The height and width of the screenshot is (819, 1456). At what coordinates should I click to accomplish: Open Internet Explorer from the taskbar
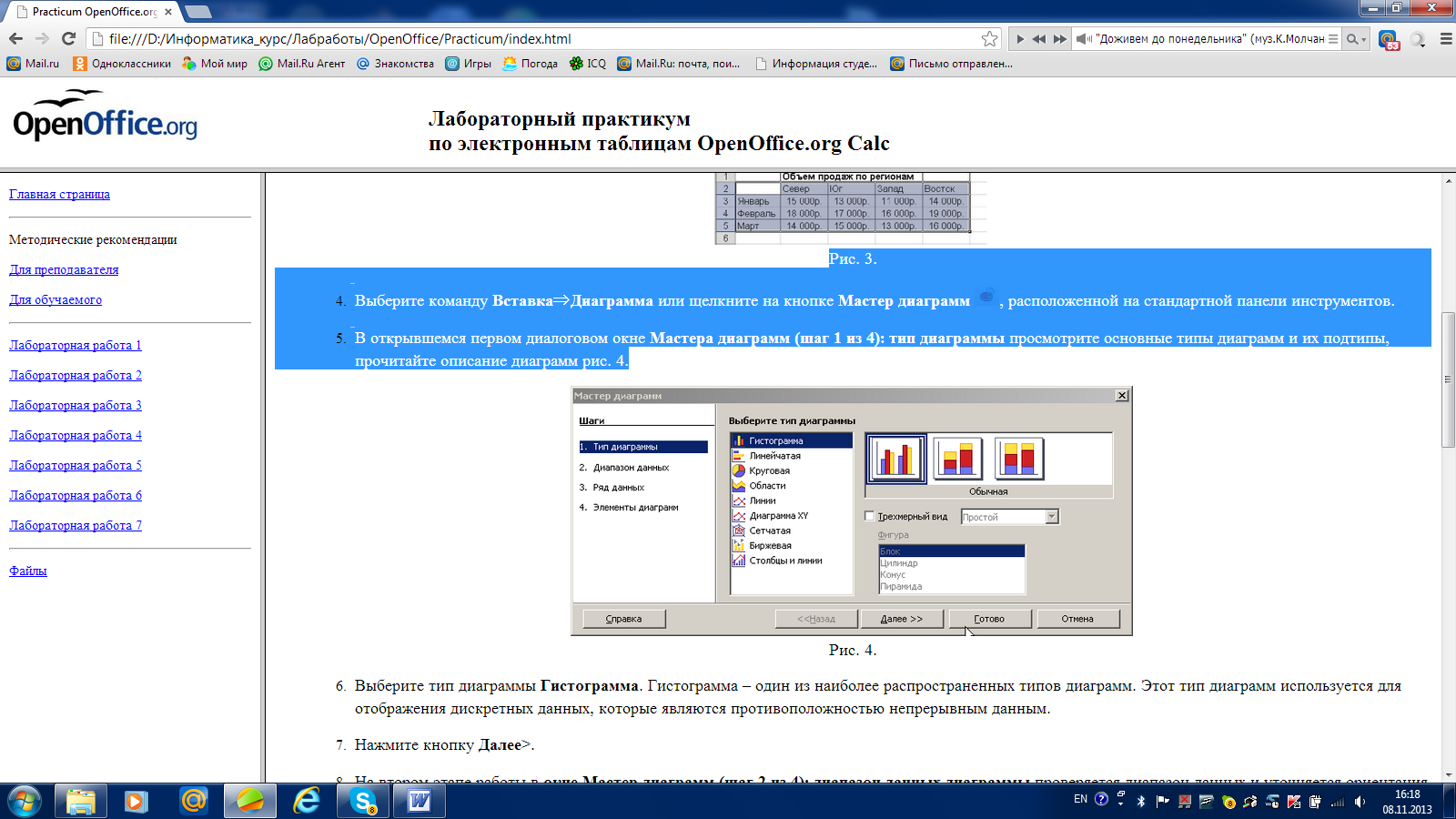pos(307,801)
